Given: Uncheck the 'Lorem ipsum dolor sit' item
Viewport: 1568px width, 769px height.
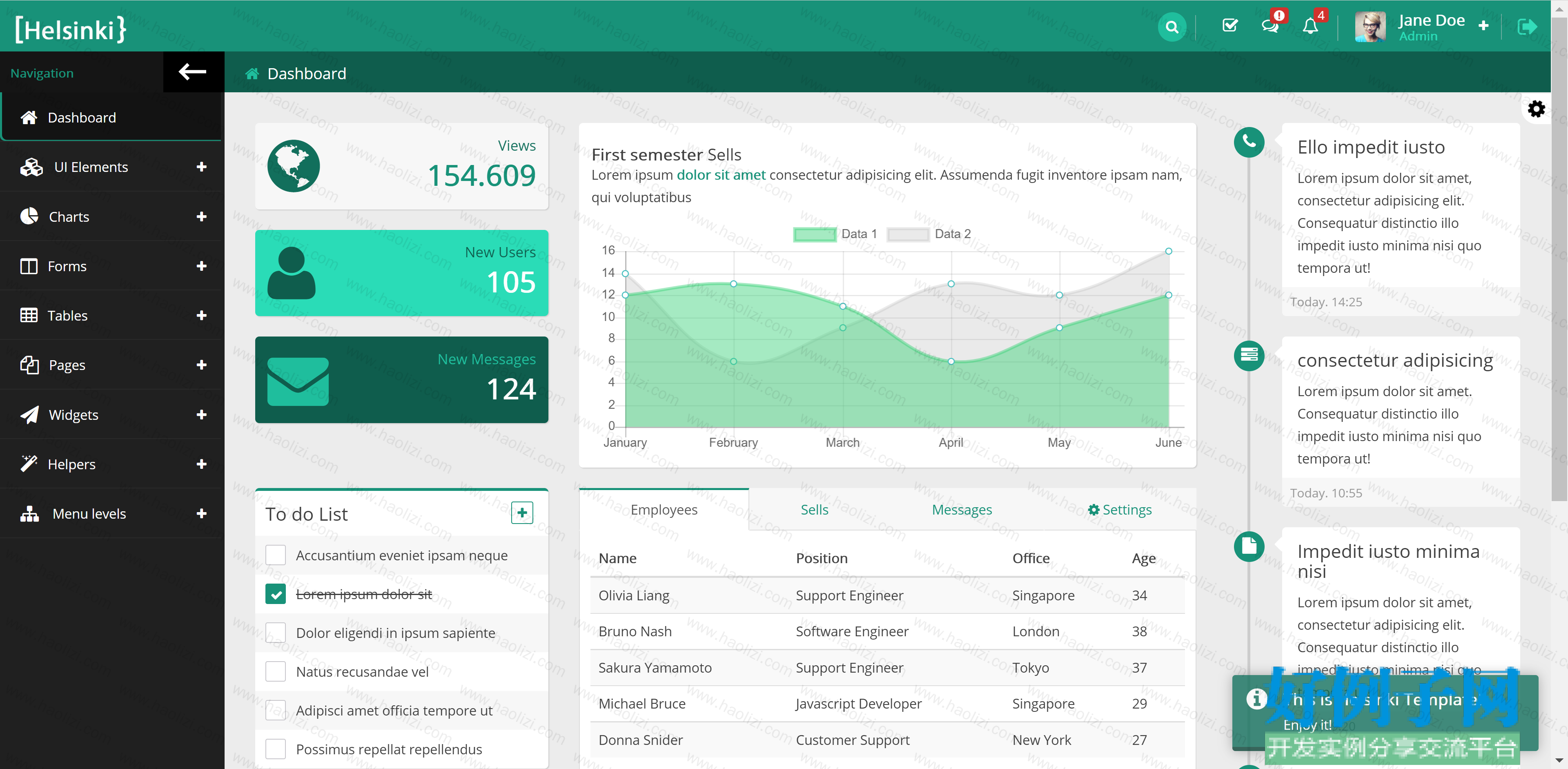Looking at the screenshot, I should point(276,594).
